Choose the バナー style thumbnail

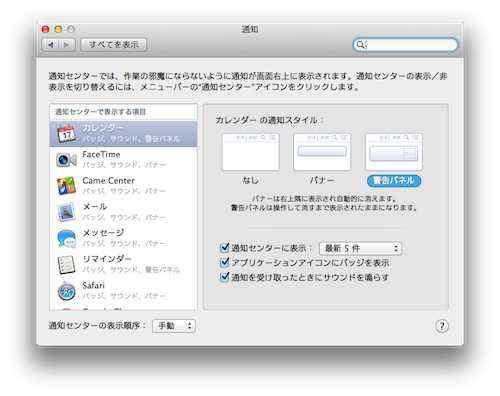coord(322,152)
